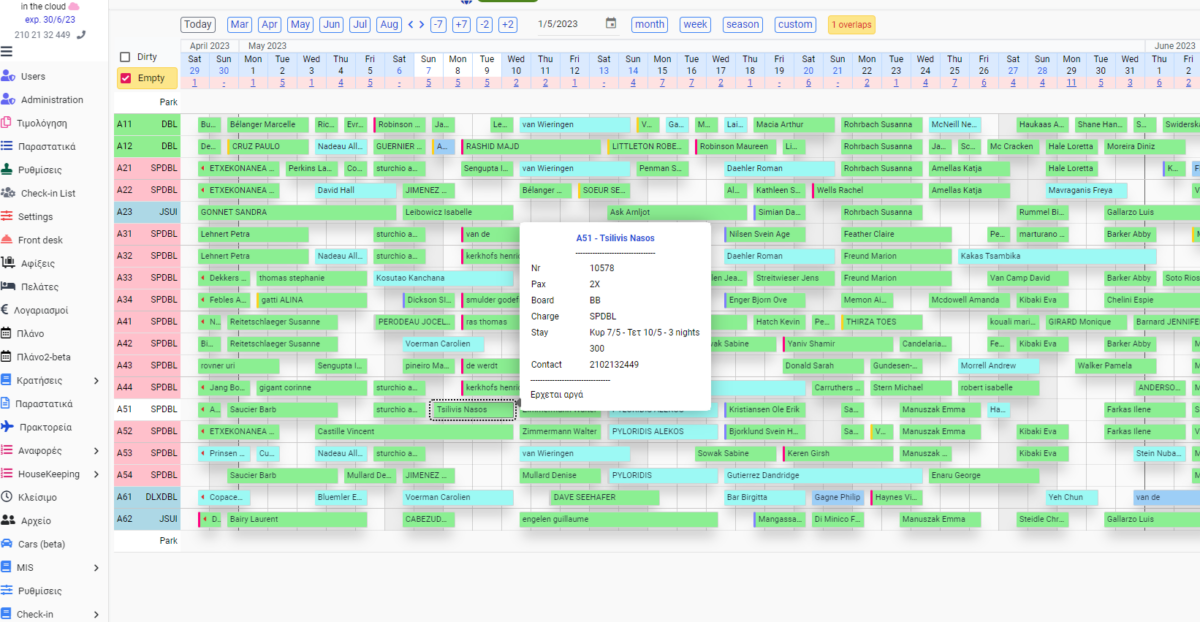Click the Users sidebar icon
This screenshot has width=1200, height=622.
[8, 76]
